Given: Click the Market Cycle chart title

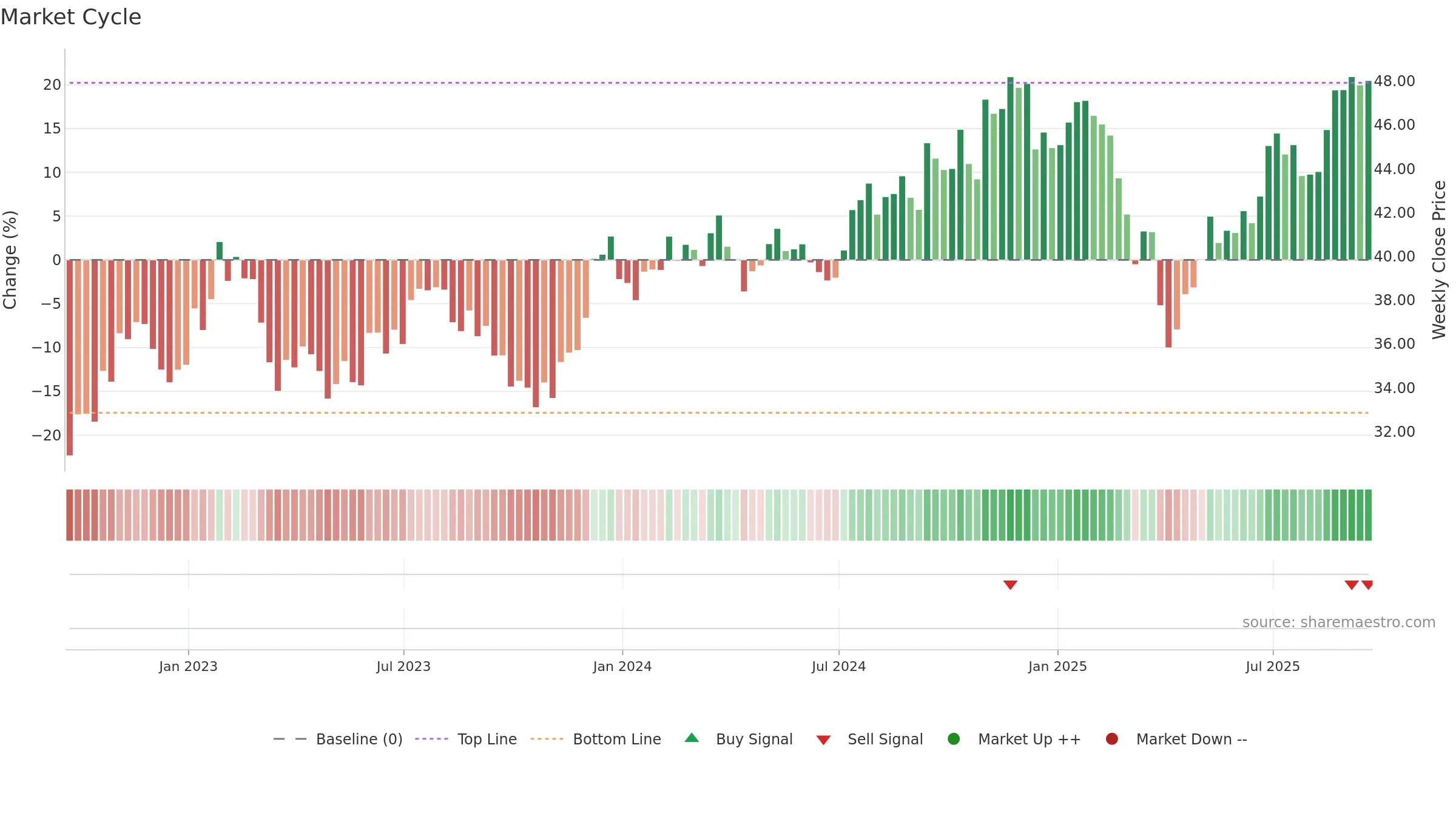Looking at the screenshot, I should pos(71,17).
